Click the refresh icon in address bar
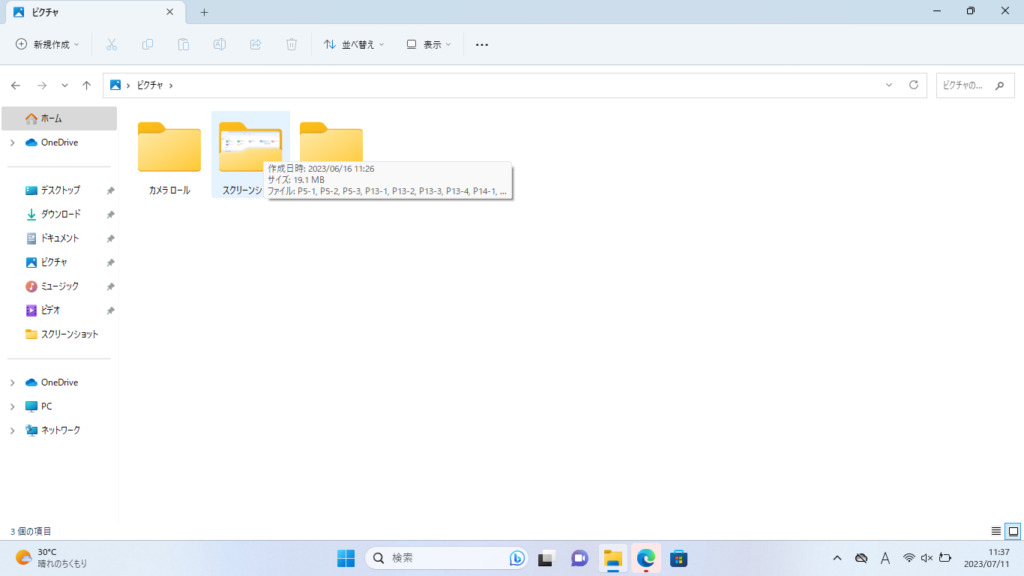 click(x=913, y=85)
